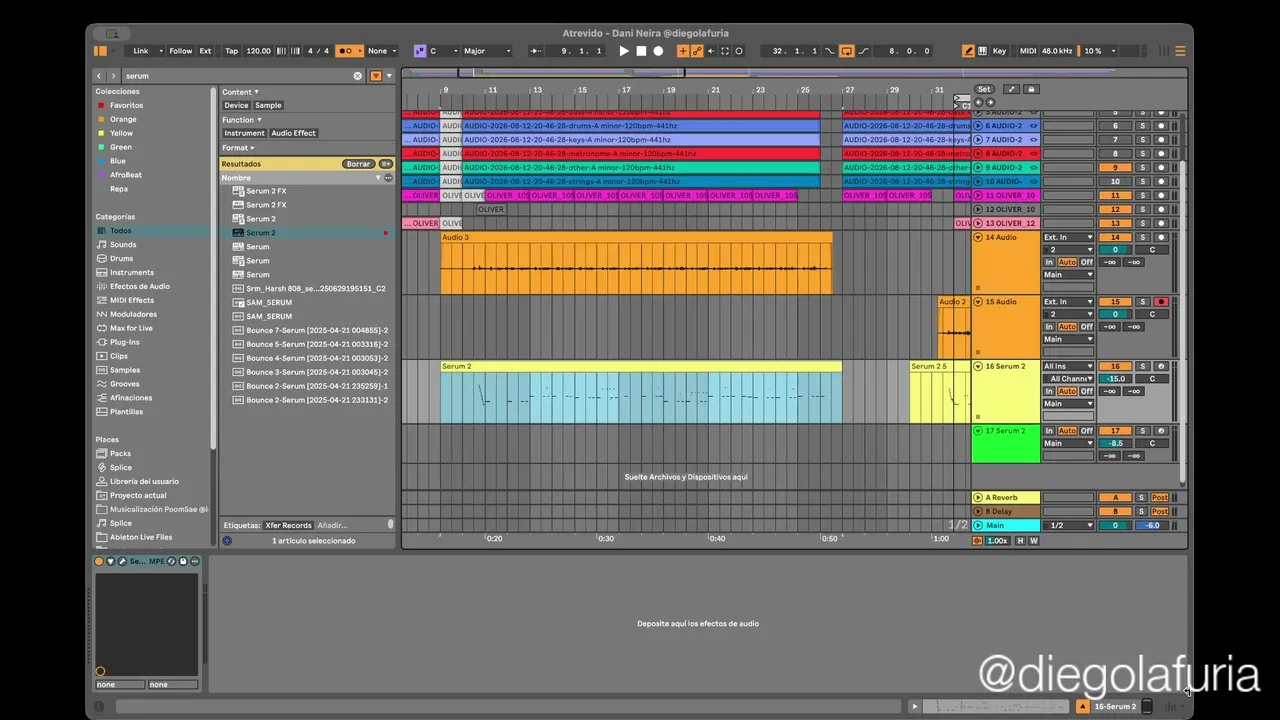Open track 14 Ext. In input dropdown

[1068, 237]
